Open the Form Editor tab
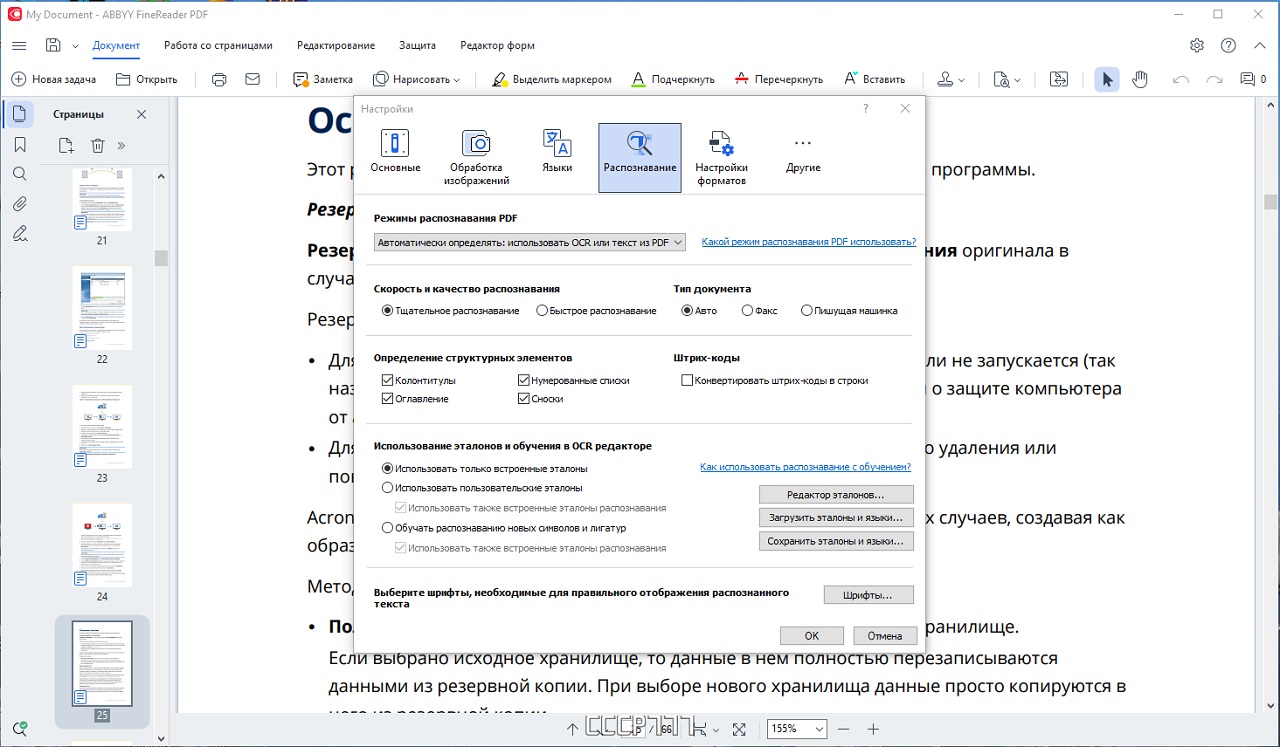This screenshot has width=1280, height=747. (497, 45)
